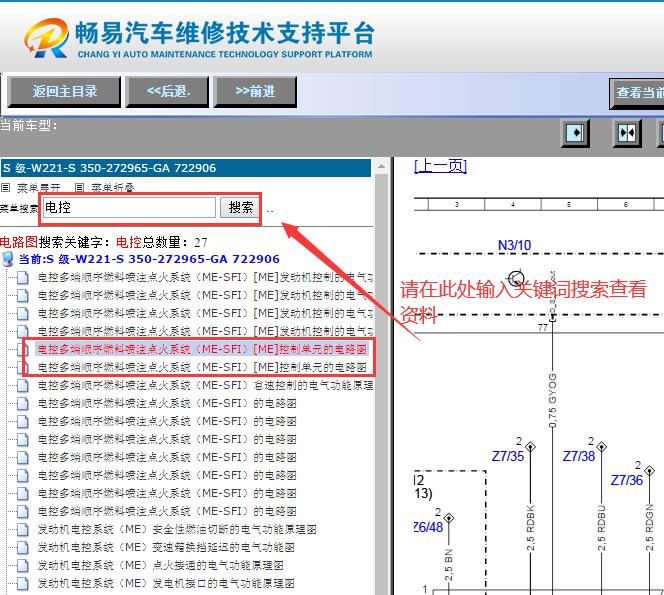Click the diamond connector at Z7/36
The width and height of the screenshot is (664, 595).
click(649, 470)
